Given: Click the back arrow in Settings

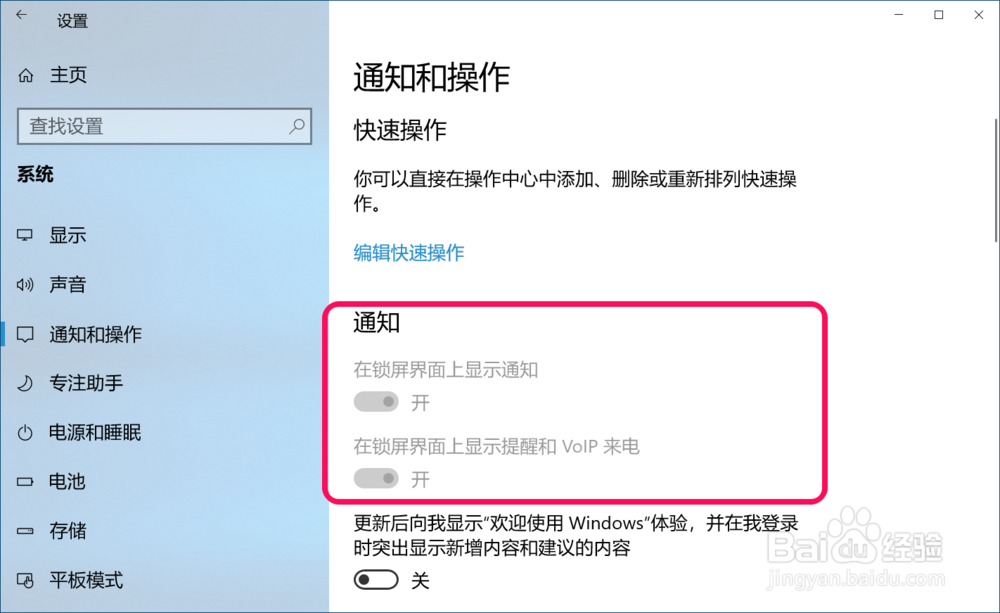Looking at the screenshot, I should [x=22, y=15].
